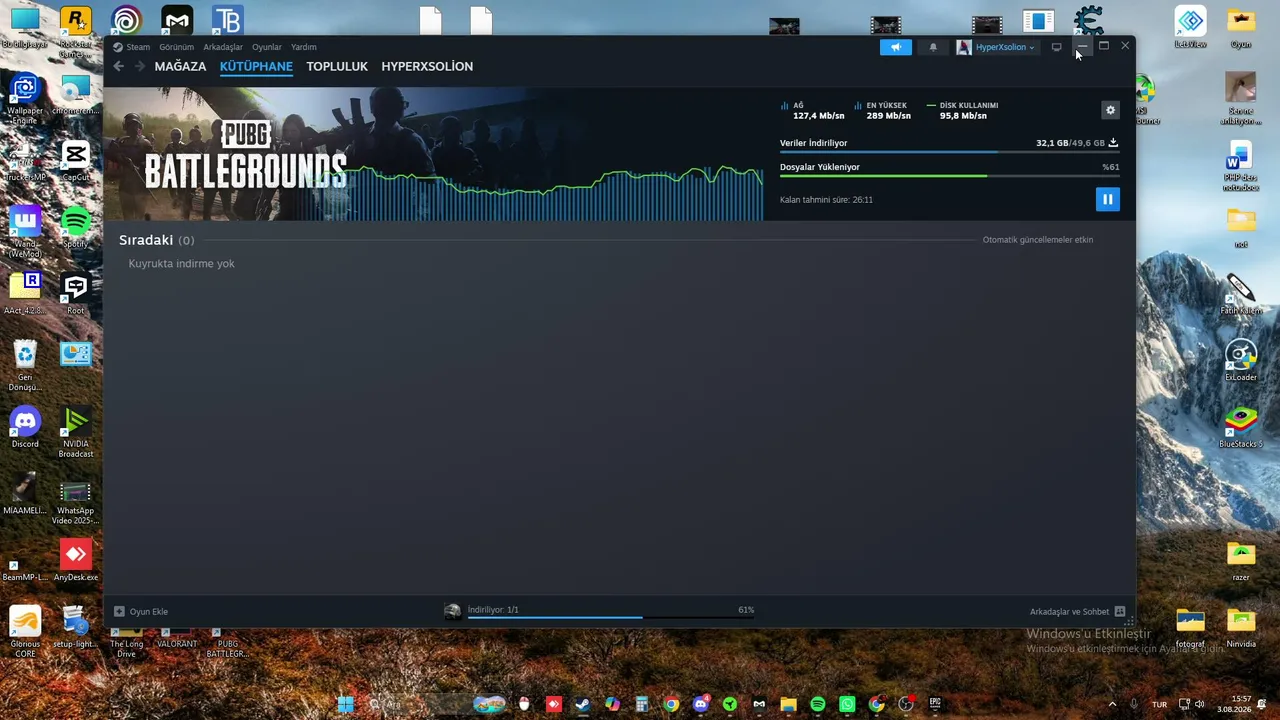The image size is (1280, 720).
Task: Open the Windows Start menu
Action: coord(346,704)
